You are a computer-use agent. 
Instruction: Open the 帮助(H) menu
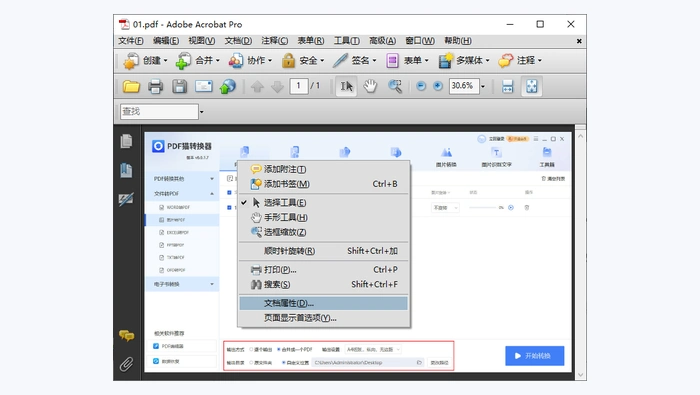pyautogui.click(x=458, y=41)
